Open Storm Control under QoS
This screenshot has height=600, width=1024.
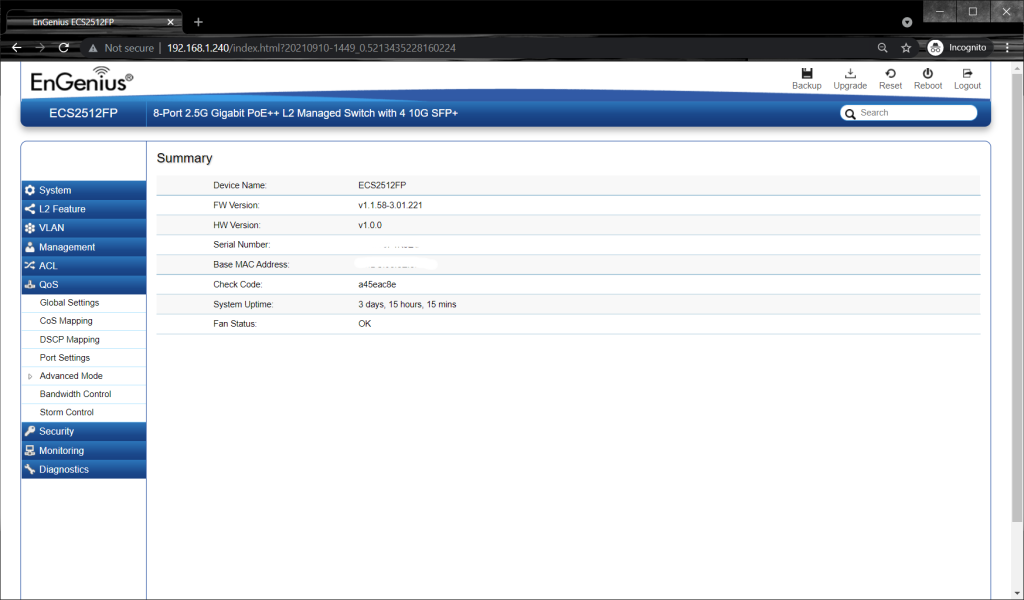(67, 413)
